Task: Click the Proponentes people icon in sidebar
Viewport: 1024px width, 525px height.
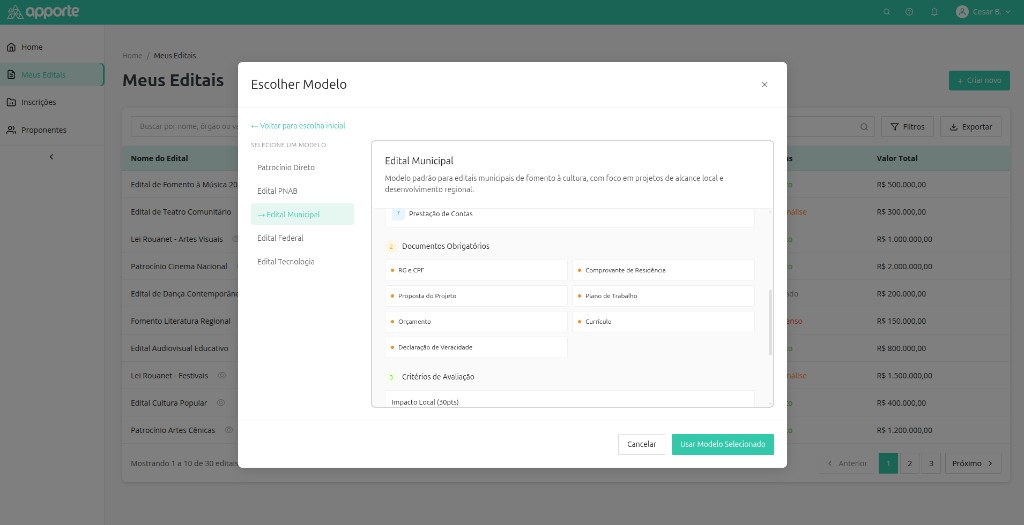Action: [x=11, y=129]
